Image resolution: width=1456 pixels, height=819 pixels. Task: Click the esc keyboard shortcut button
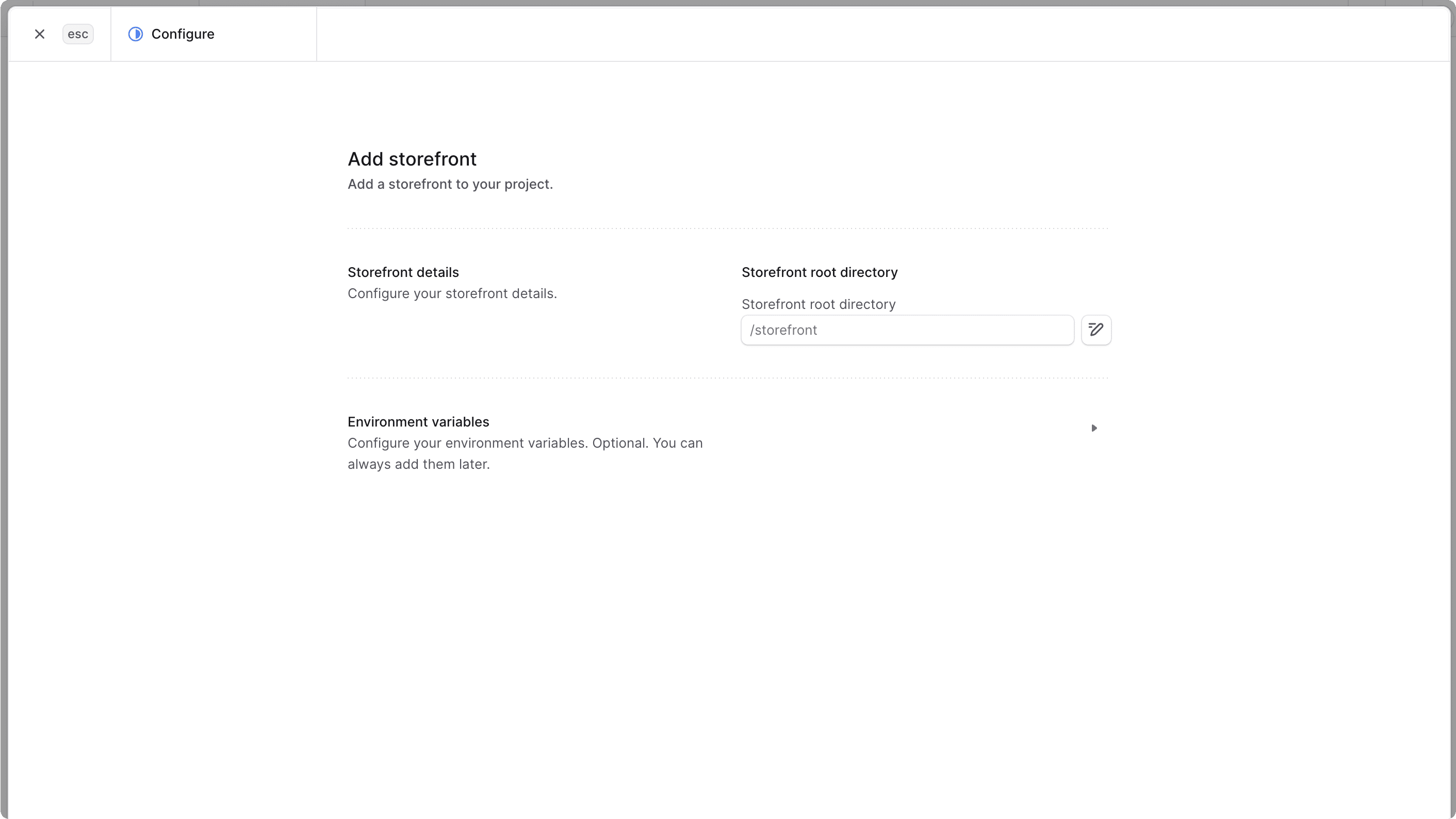[77, 34]
